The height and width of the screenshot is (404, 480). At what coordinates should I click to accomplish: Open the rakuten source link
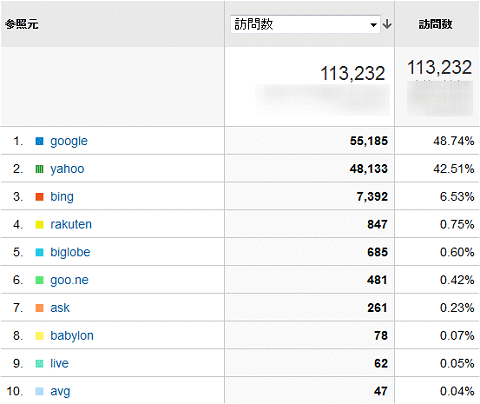[x=71, y=224]
